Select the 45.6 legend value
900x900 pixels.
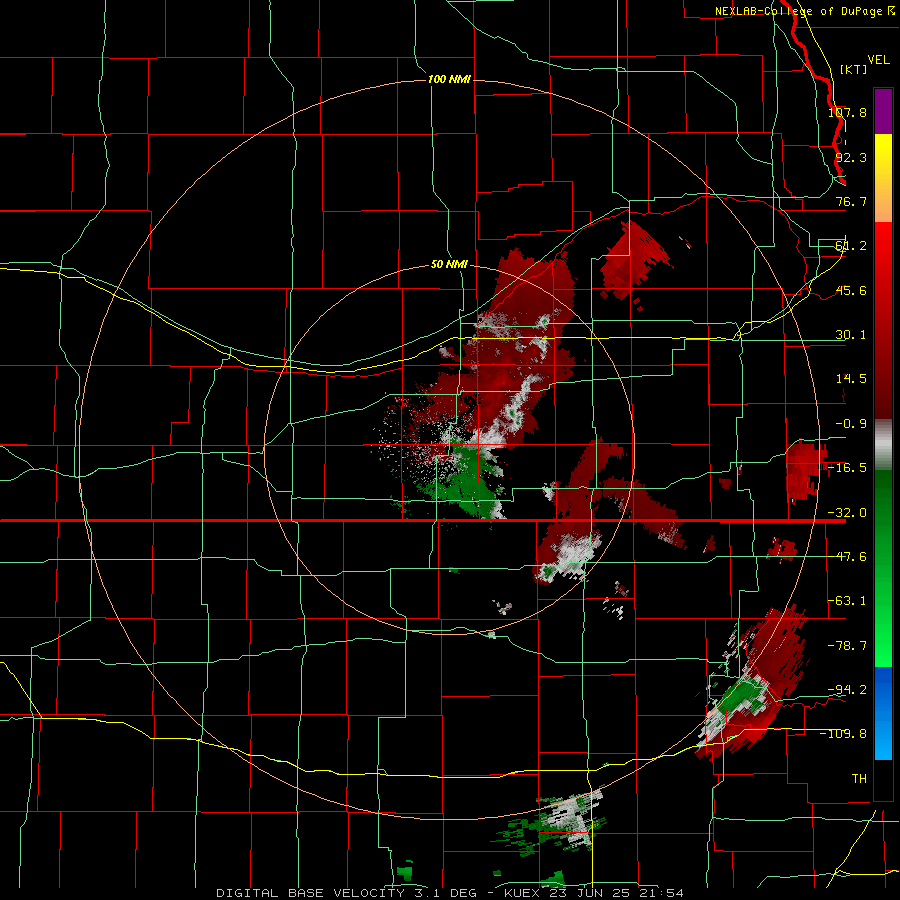tap(851, 290)
